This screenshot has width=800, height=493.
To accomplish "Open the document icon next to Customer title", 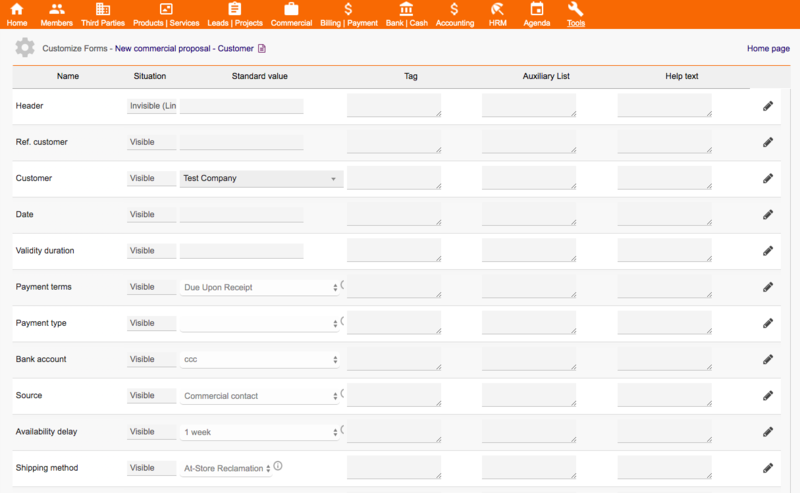I will click(x=262, y=48).
